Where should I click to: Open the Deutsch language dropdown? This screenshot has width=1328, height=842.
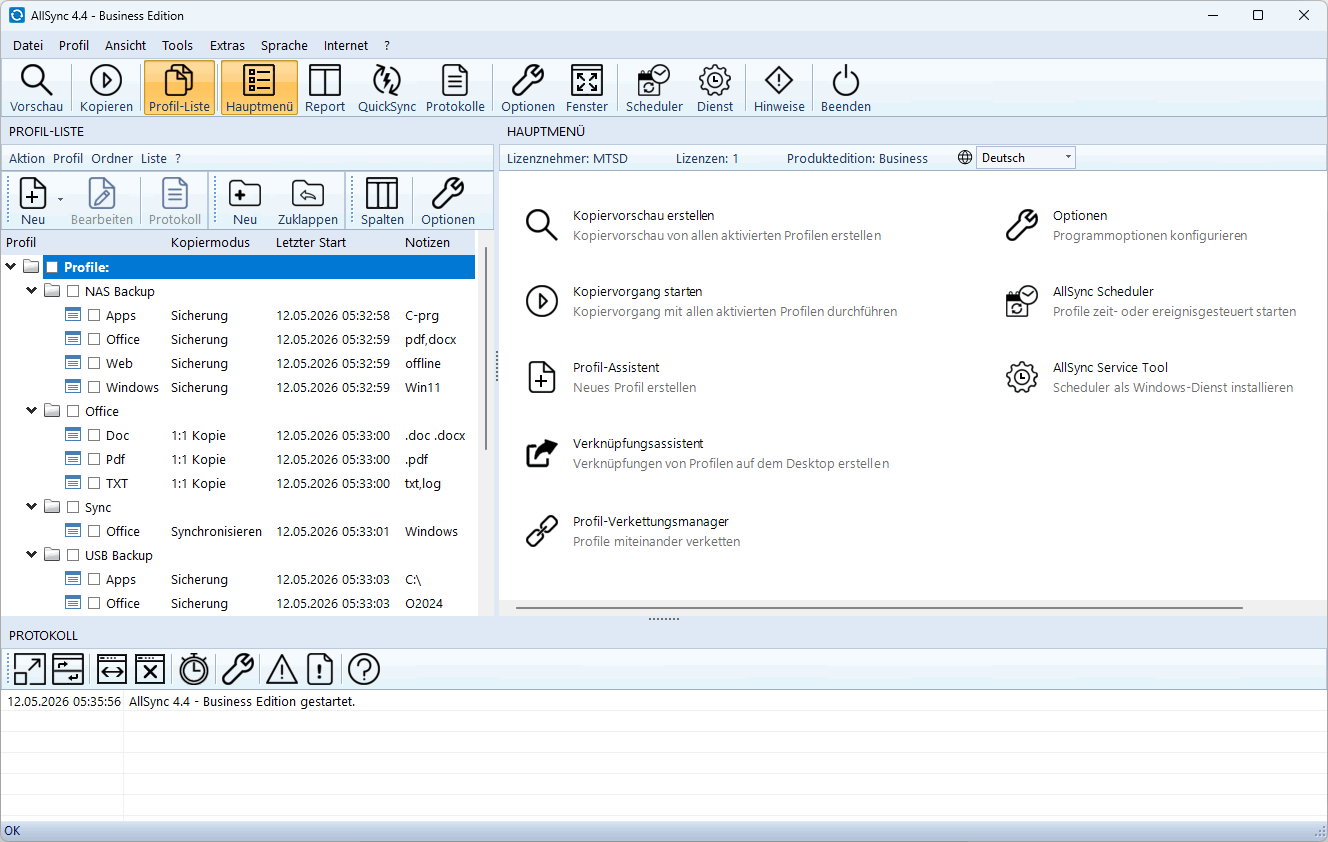coord(1025,157)
